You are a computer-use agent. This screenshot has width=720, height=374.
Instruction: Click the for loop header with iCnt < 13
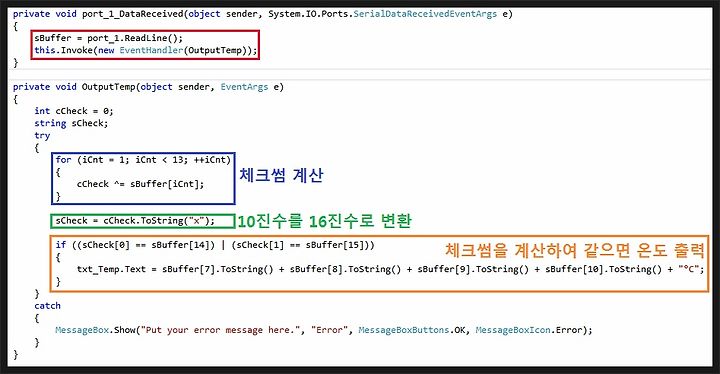click(143, 160)
